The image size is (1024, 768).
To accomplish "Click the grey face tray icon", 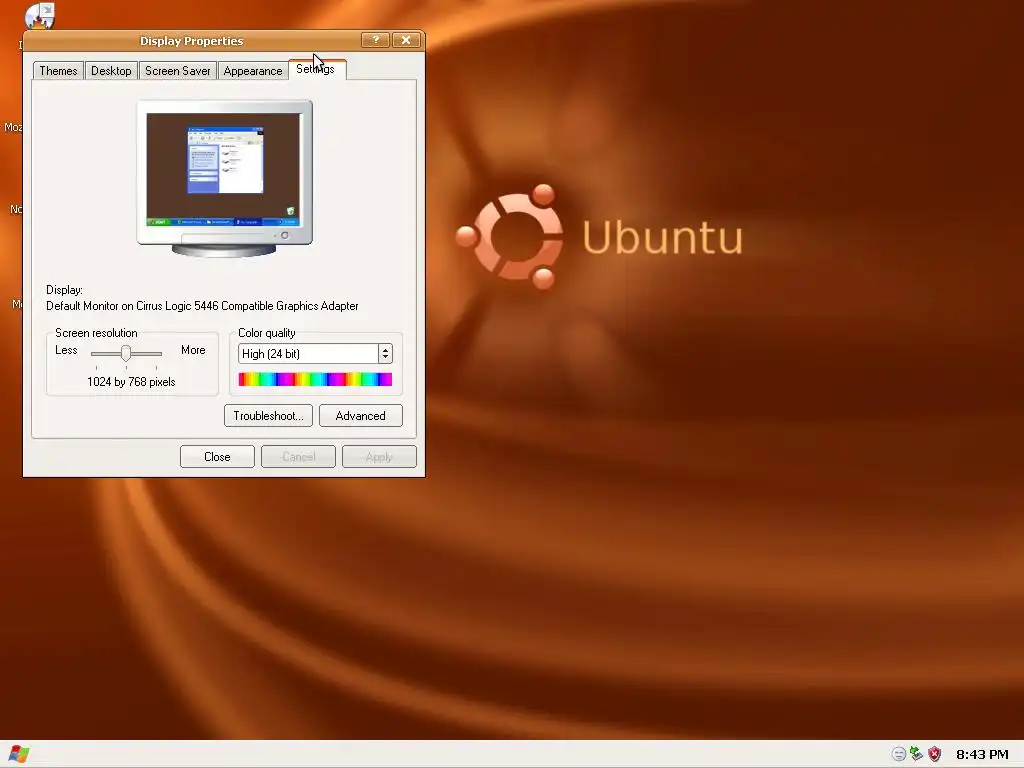I will pyautogui.click(x=899, y=754).
